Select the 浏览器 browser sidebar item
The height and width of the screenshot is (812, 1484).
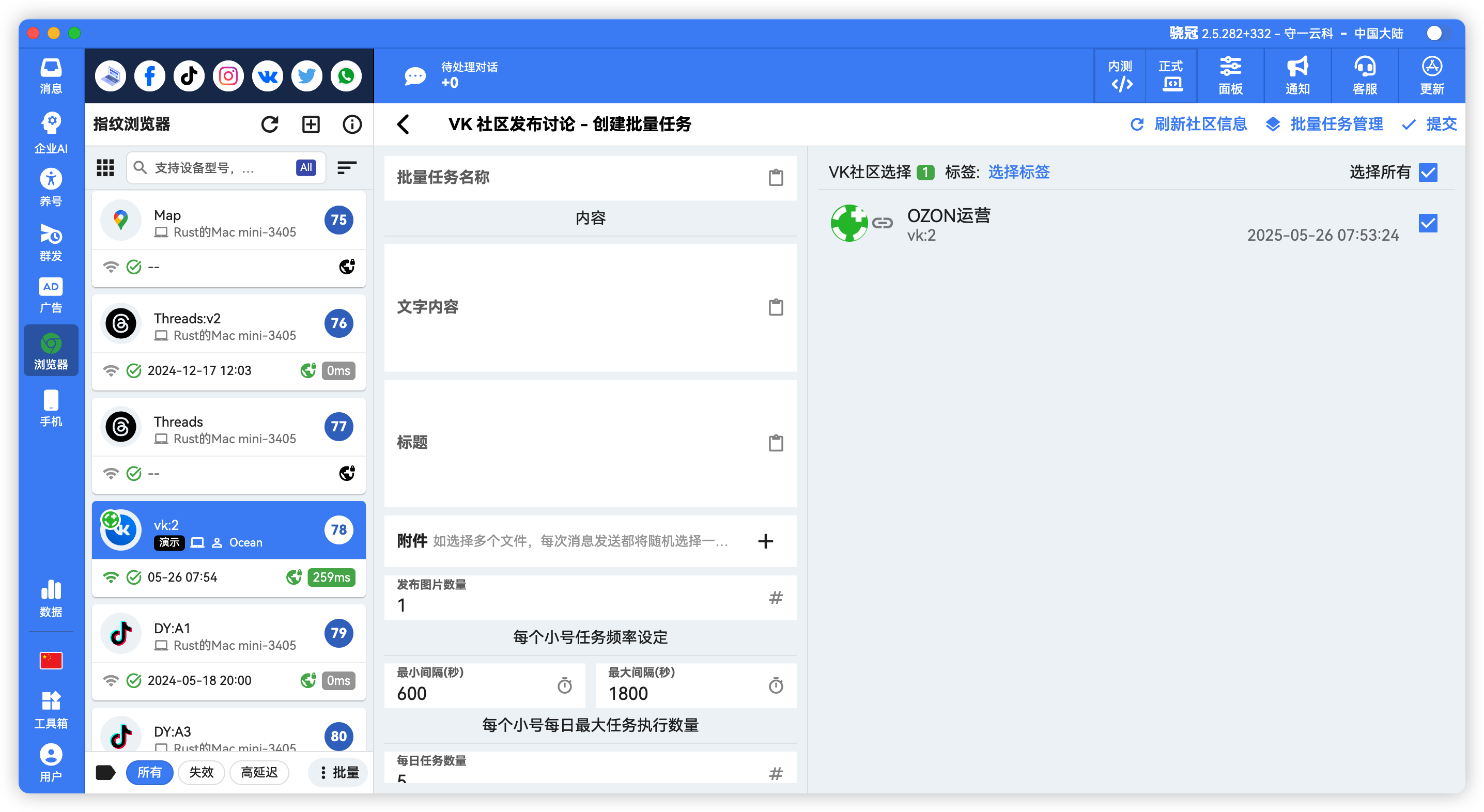tap(51, 351)
